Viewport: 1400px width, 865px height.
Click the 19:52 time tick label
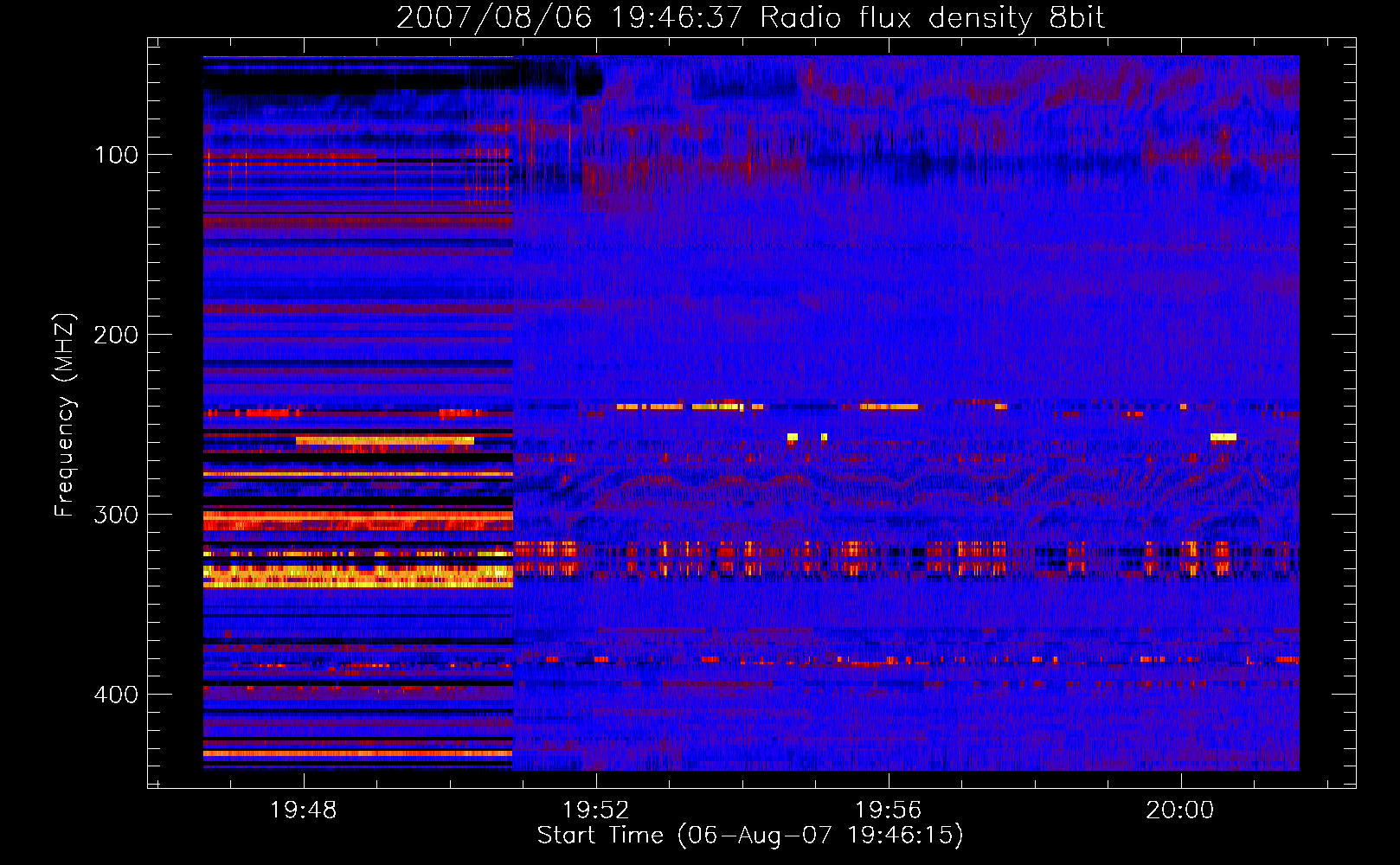click(x=595, y=811)
